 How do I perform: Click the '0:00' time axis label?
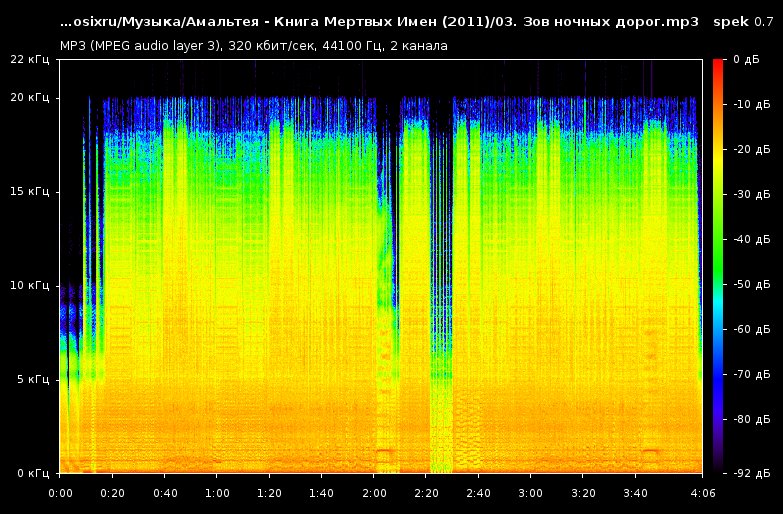pyautogui.click(x=60, y=494)
